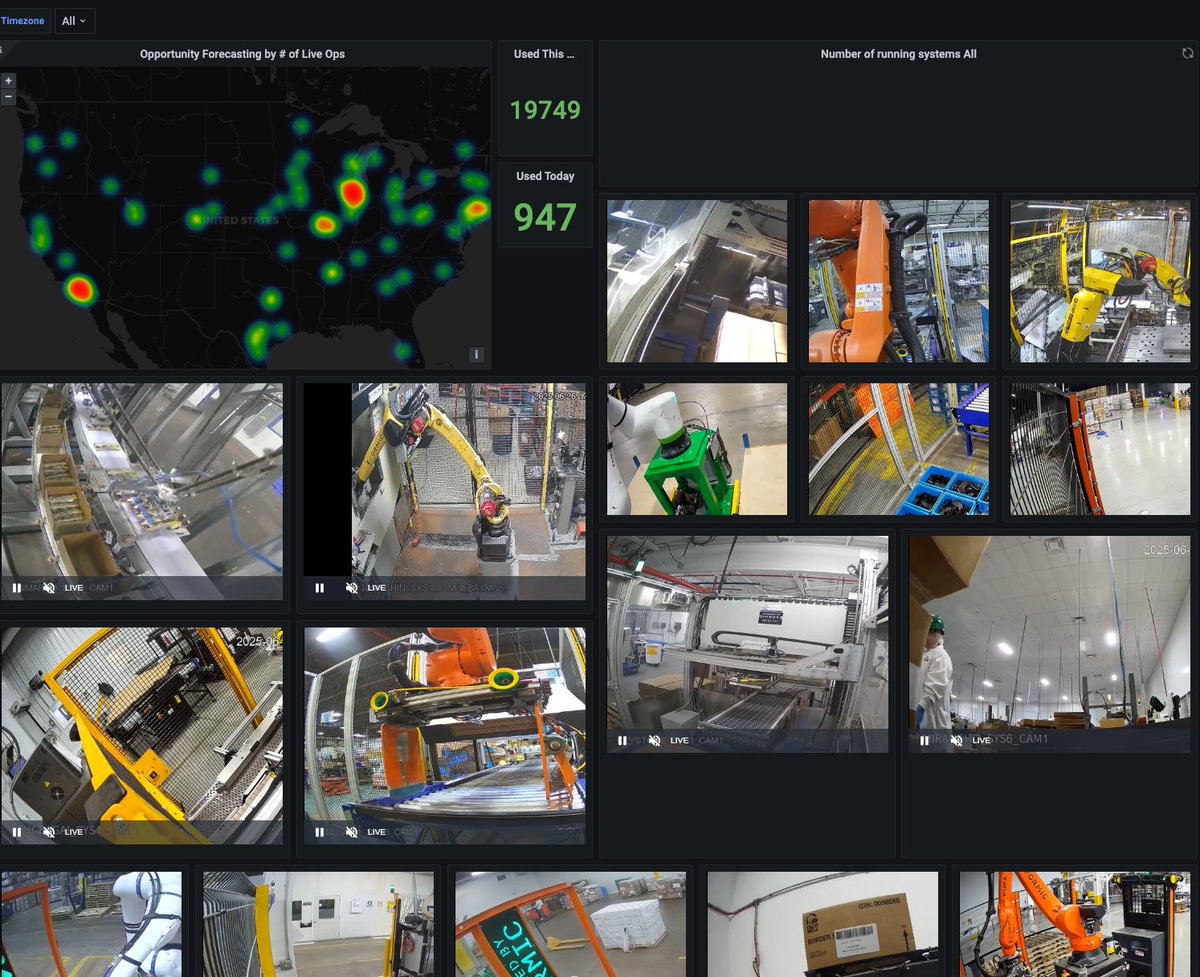Screen dimensions: 1200x977
Task: Zoom out on the map with the minus icon
Action: pyautogui.click(x=8, y=97)
